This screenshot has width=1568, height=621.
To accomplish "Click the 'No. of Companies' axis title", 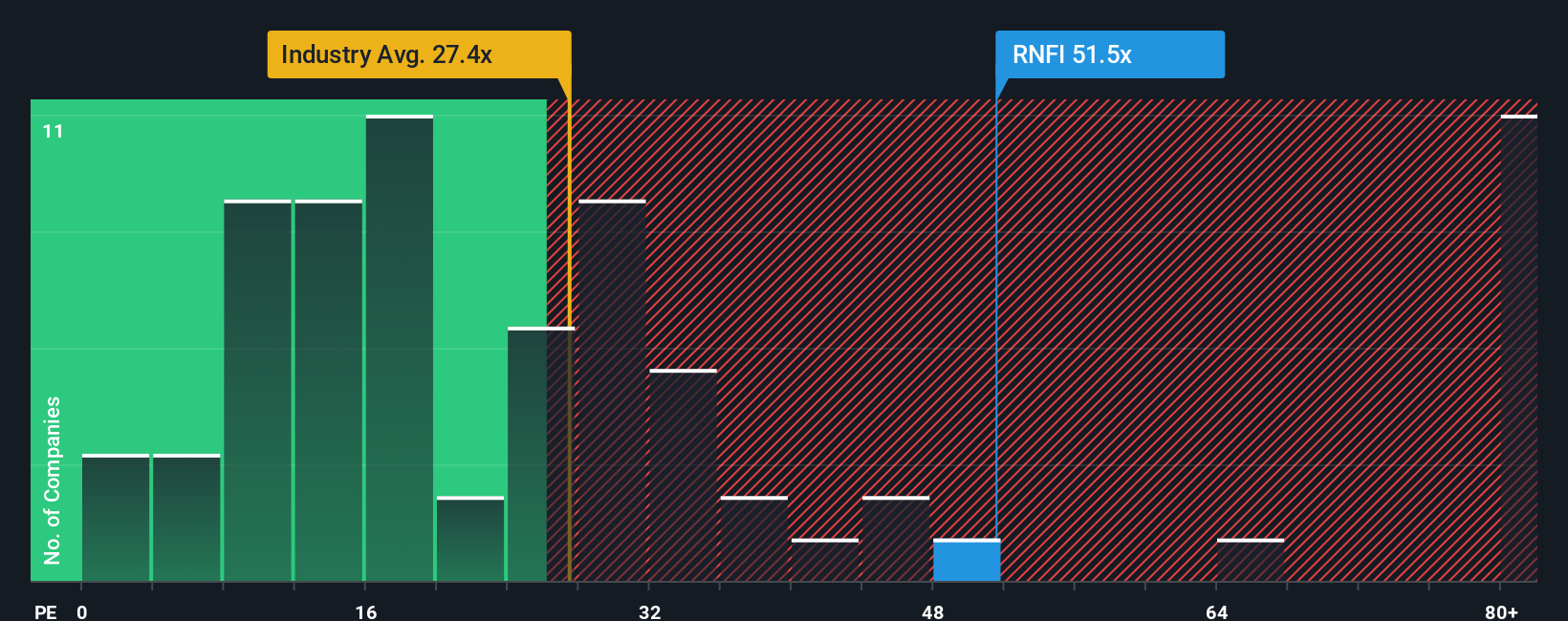I will 53,480.
